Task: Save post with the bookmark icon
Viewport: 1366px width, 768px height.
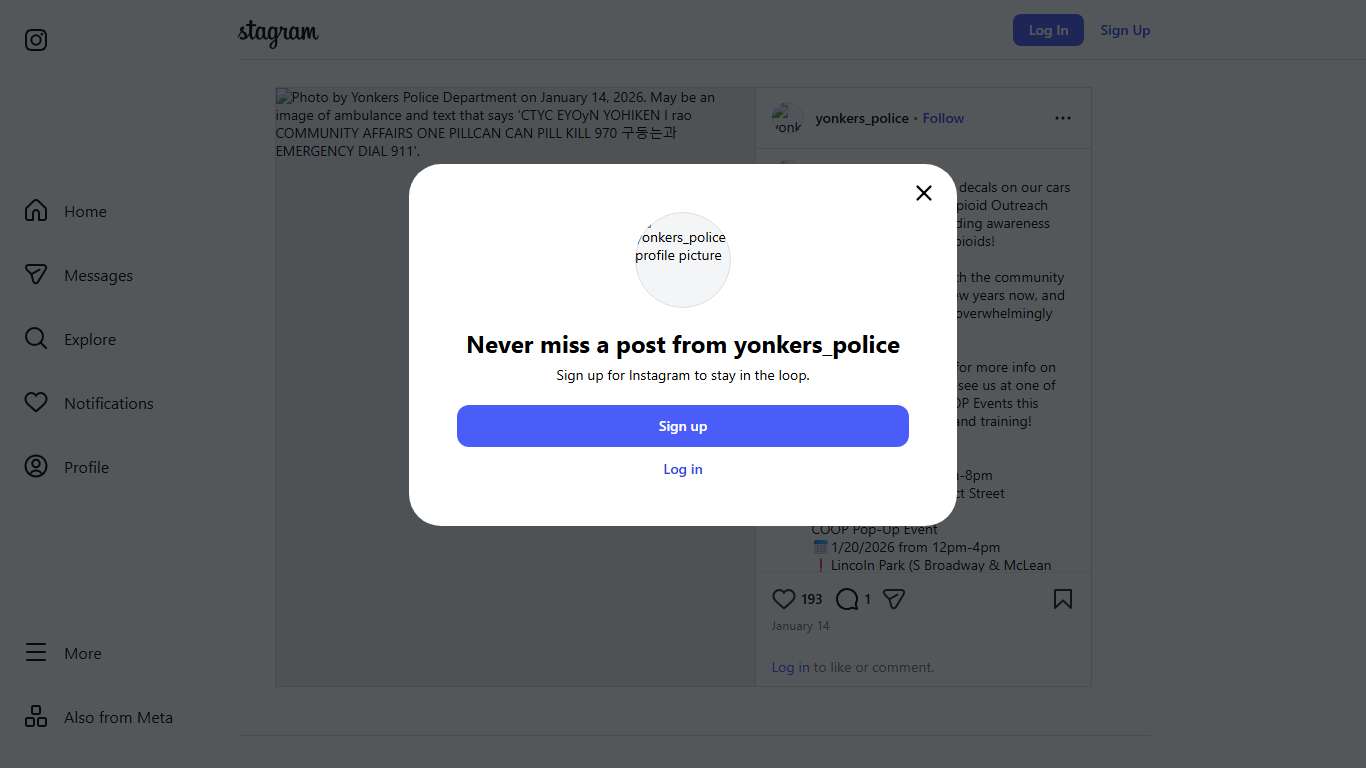Action: click(1062, 599)
